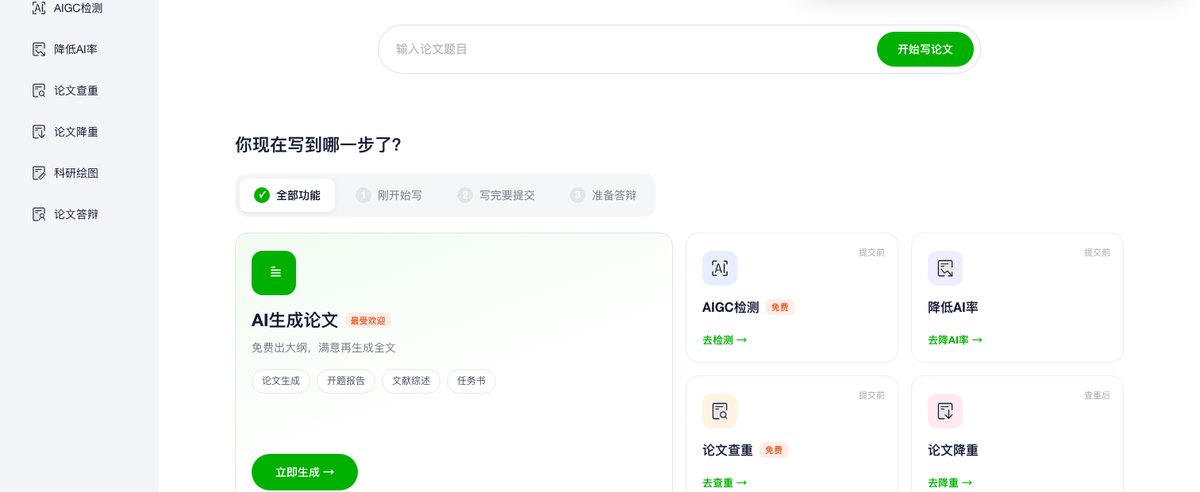Click the 提交前 label on AIGC检测 card
1200x492 pixels.
tap(871, 253)
